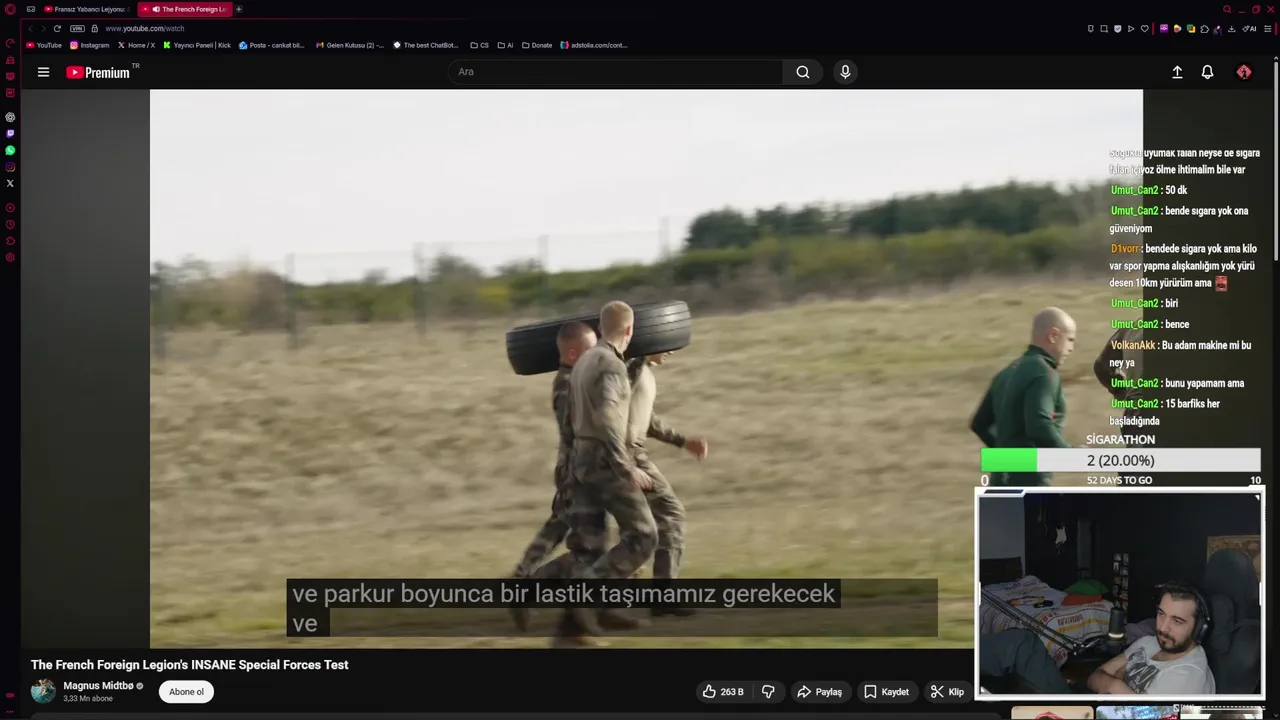
Task: Switch to Fransız Yabancı Lejyonu tab
Action: (x=87, y=9)
